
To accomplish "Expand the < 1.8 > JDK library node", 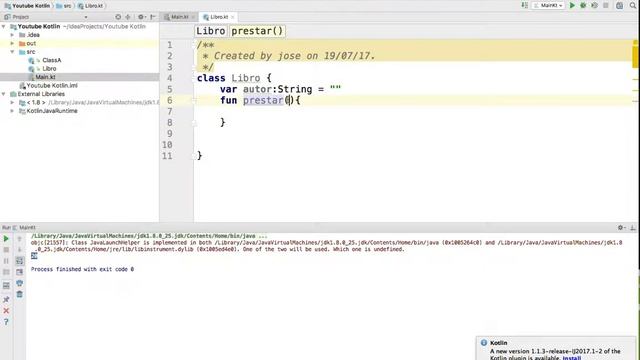I will click(12, 102).
